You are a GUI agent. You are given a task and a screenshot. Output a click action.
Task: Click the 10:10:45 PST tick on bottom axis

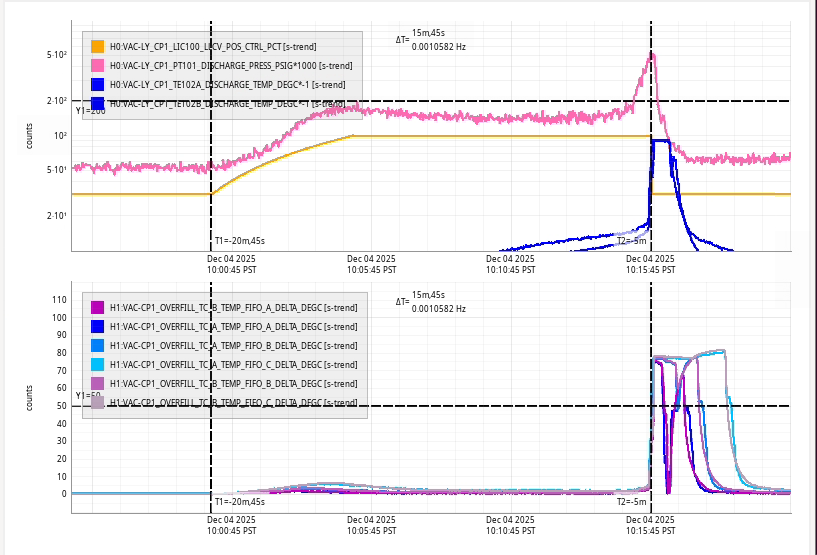coord(511,524)
